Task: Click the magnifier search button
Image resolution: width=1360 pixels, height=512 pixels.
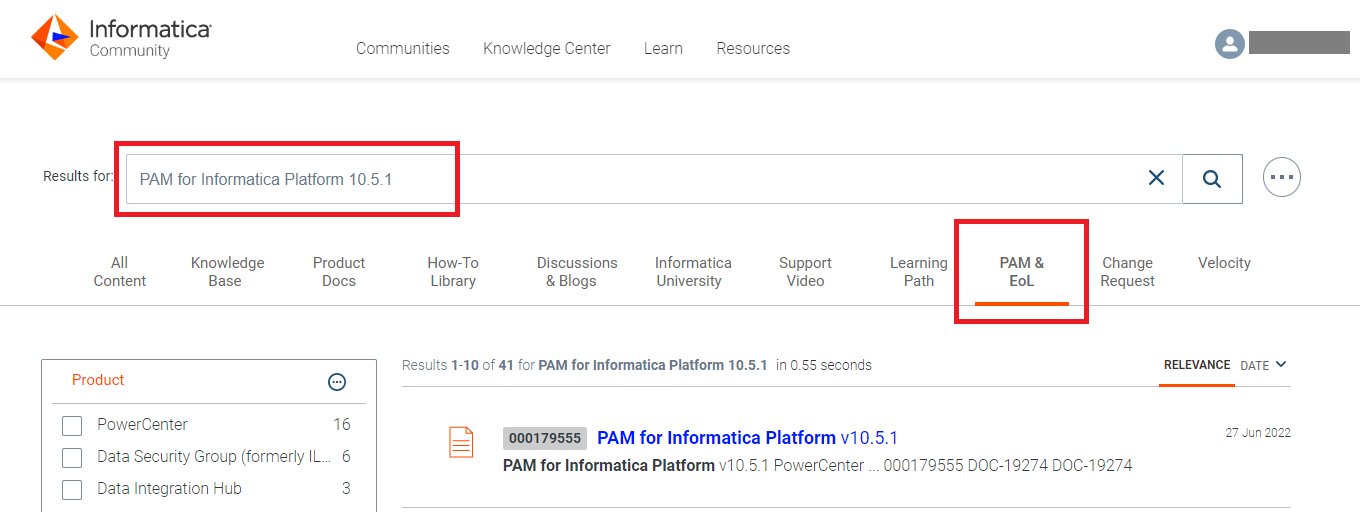Action: 1212,179
